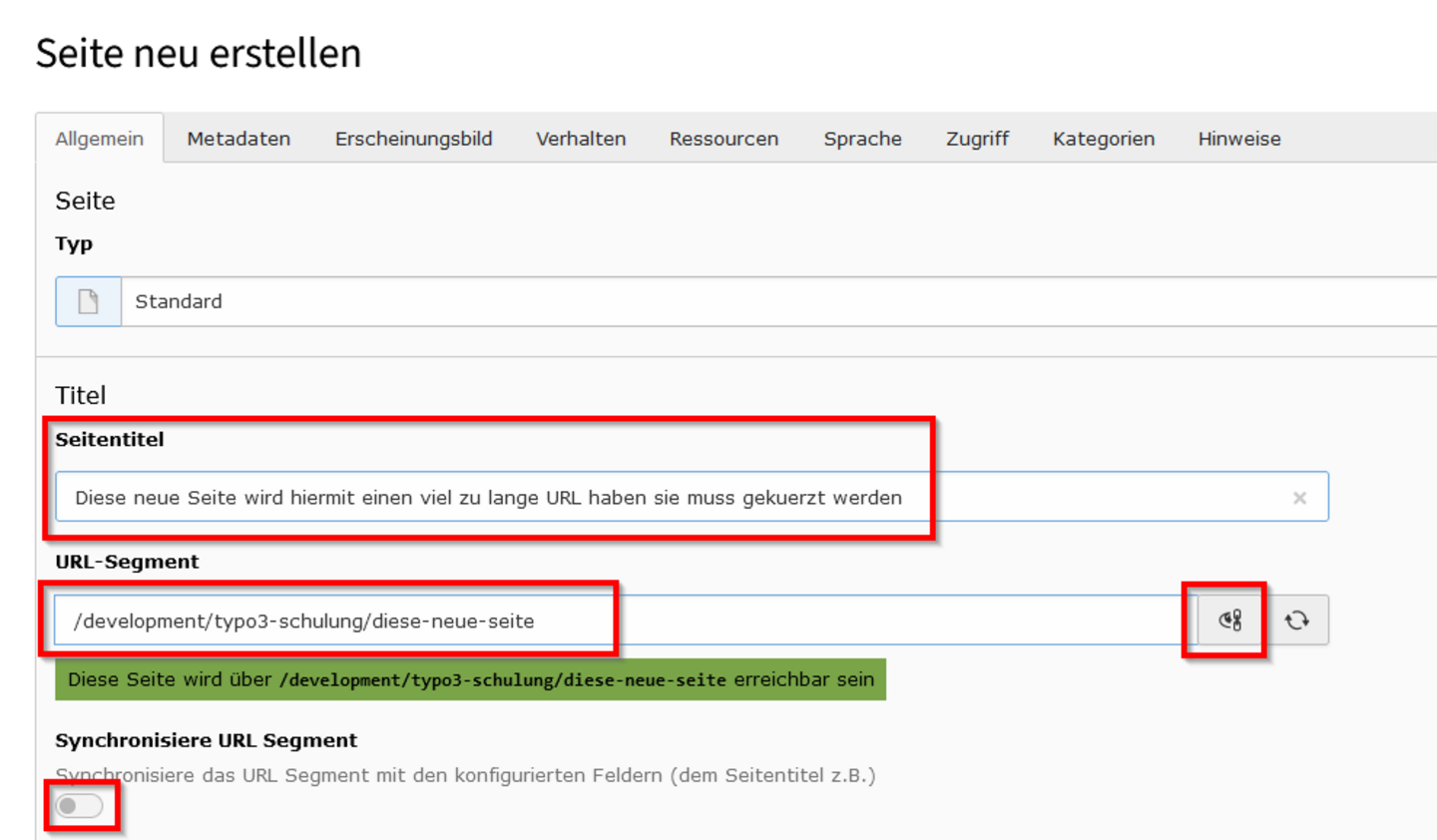Viewport: 1437px width, 840px height.
Task: Open the Typ dropdown showing Standard
Action: tap(778, 301)
